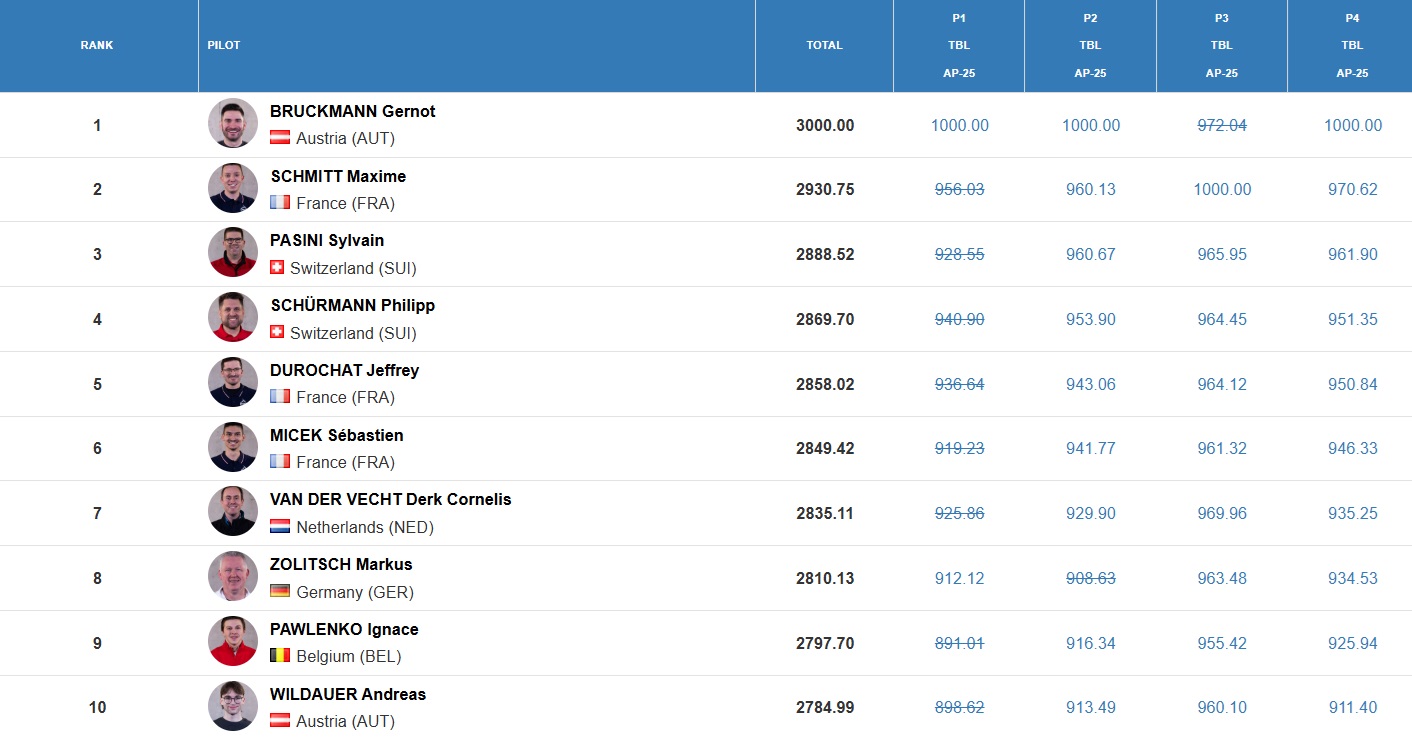Open struck-through P3 score 972.04
This screenshot has width=1412, height=737.
1222,125
